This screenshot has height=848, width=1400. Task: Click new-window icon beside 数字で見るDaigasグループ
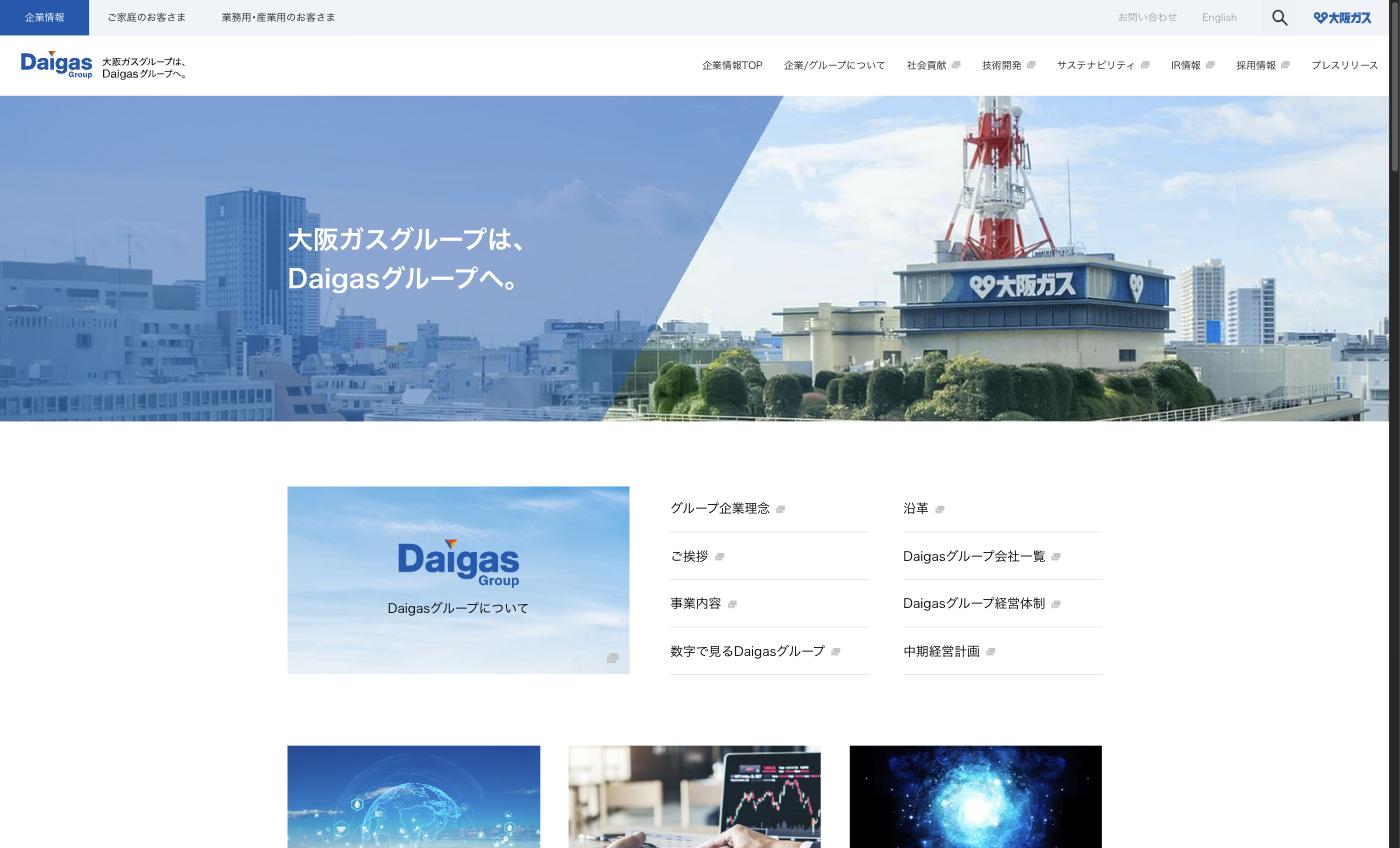[835, 652]
